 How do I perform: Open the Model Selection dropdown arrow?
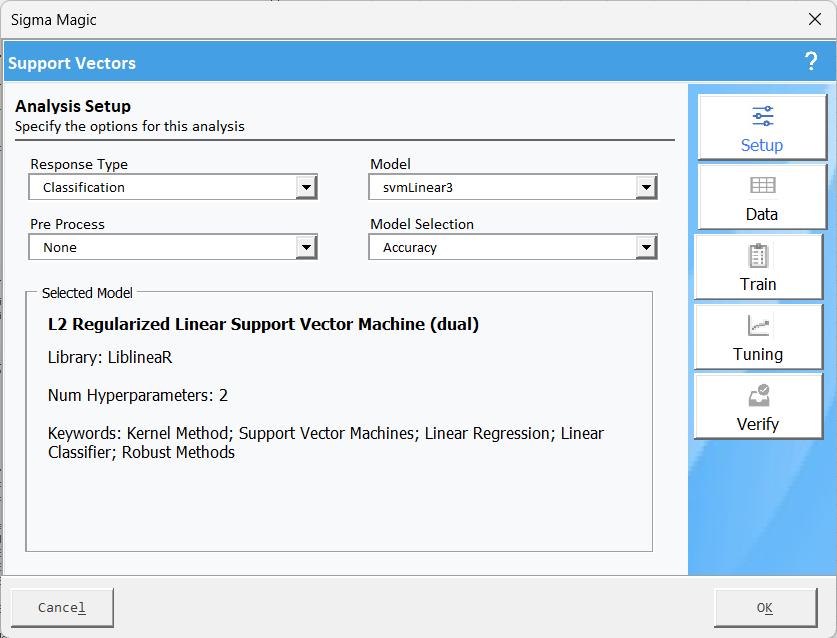point(646,247)
